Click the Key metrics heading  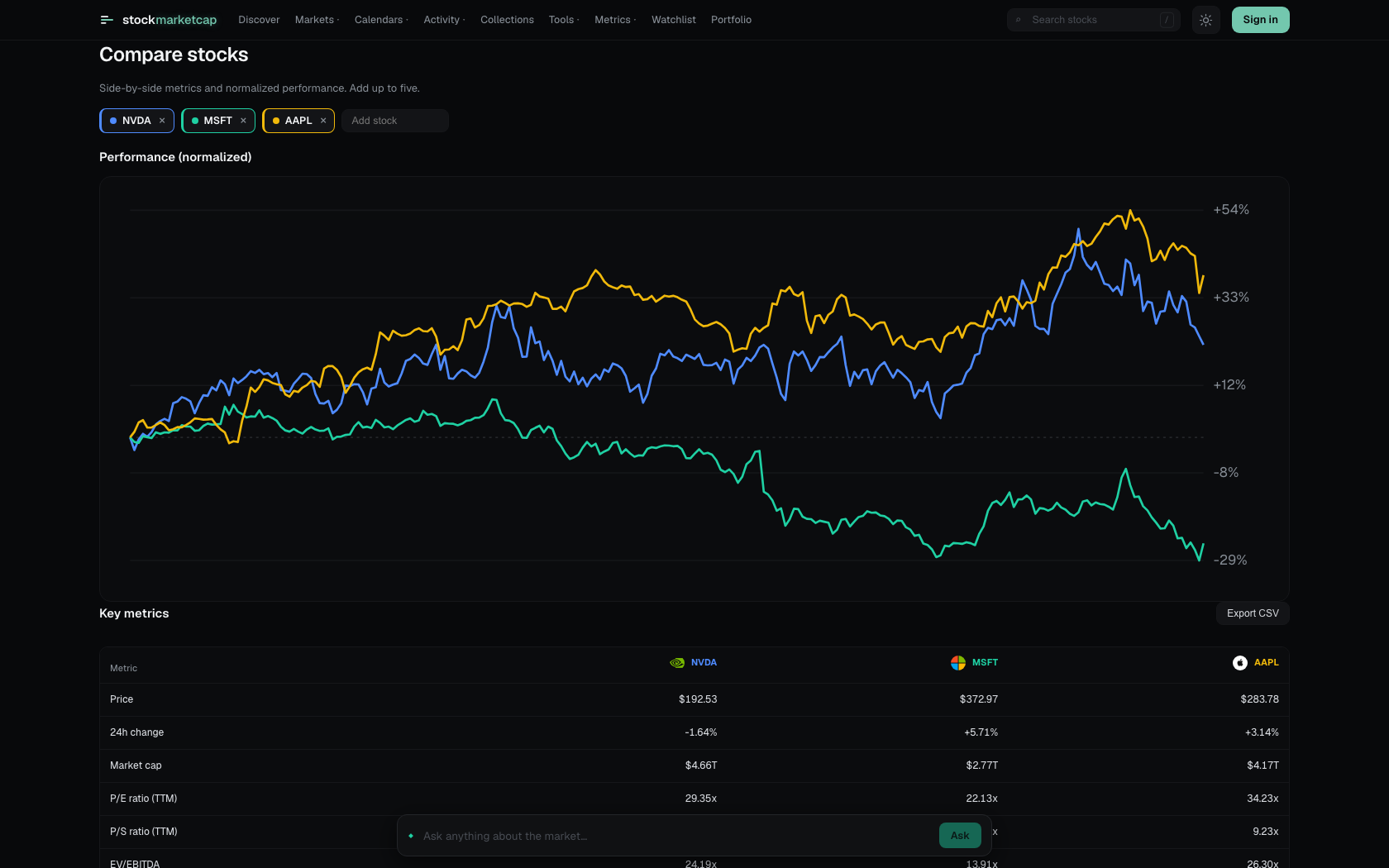(x=134, y=613)
